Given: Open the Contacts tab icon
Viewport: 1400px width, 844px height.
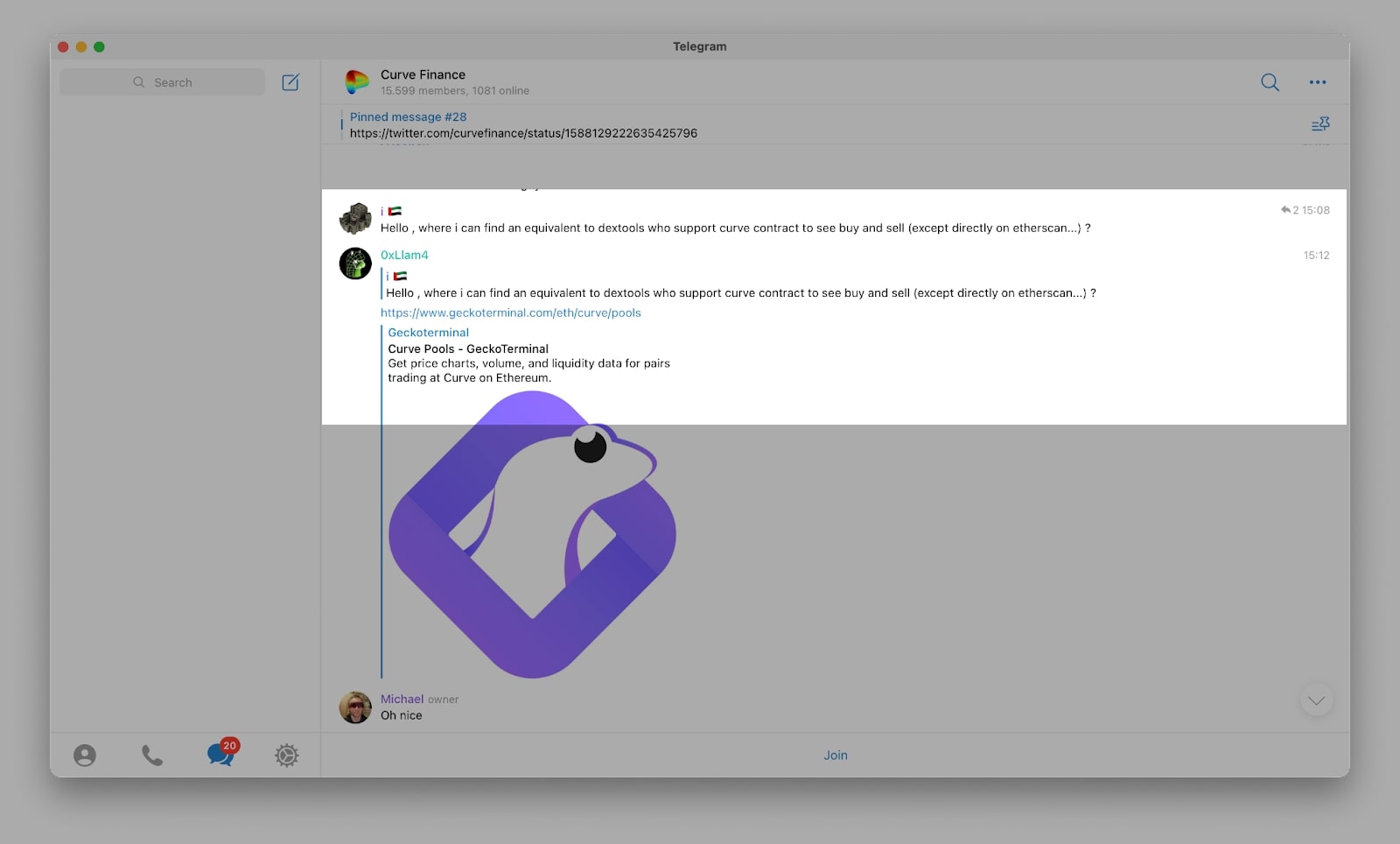Looking at the screenshot, I should click(x=85, y=756).
